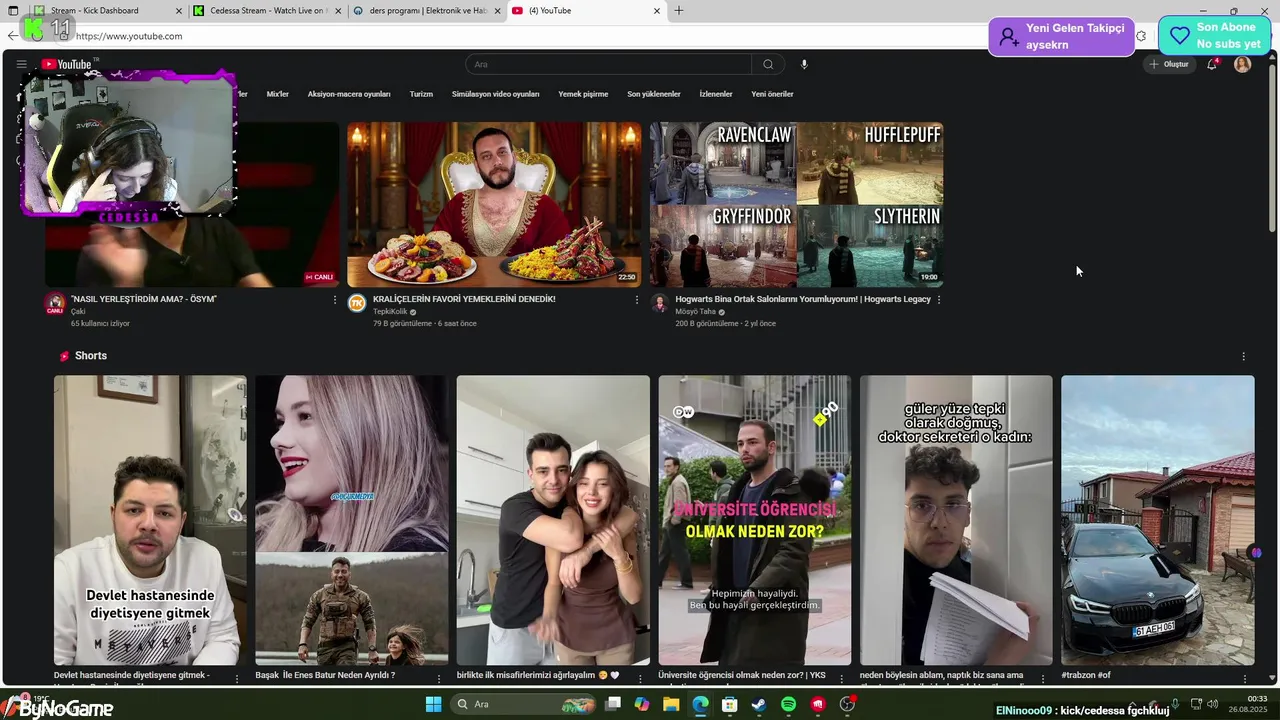
Task: Open options for birlikte ilk misafirlerimizi short
Action: pos(640,678)
